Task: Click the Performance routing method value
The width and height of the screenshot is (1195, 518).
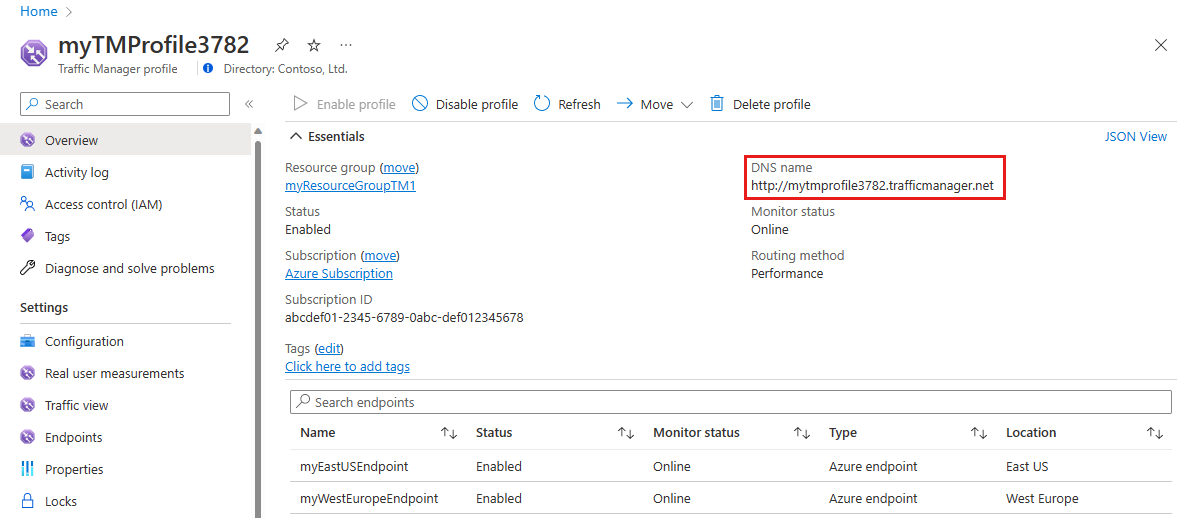Action: [x=787, y=273]
